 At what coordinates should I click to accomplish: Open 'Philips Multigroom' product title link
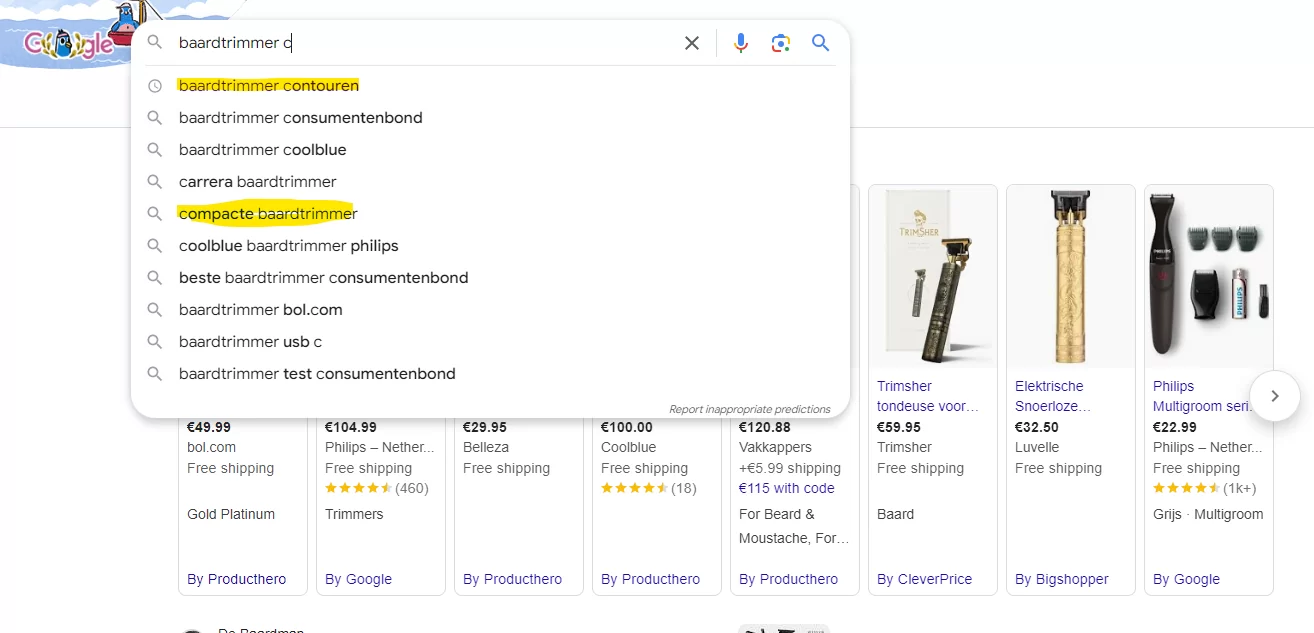click(x=1202, y=396)
